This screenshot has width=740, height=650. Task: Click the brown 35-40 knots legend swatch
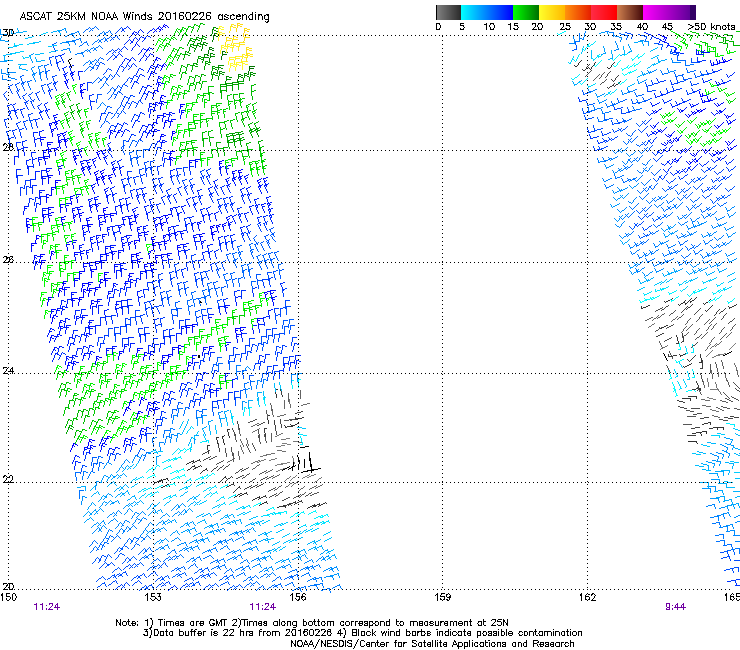(630, 12)
